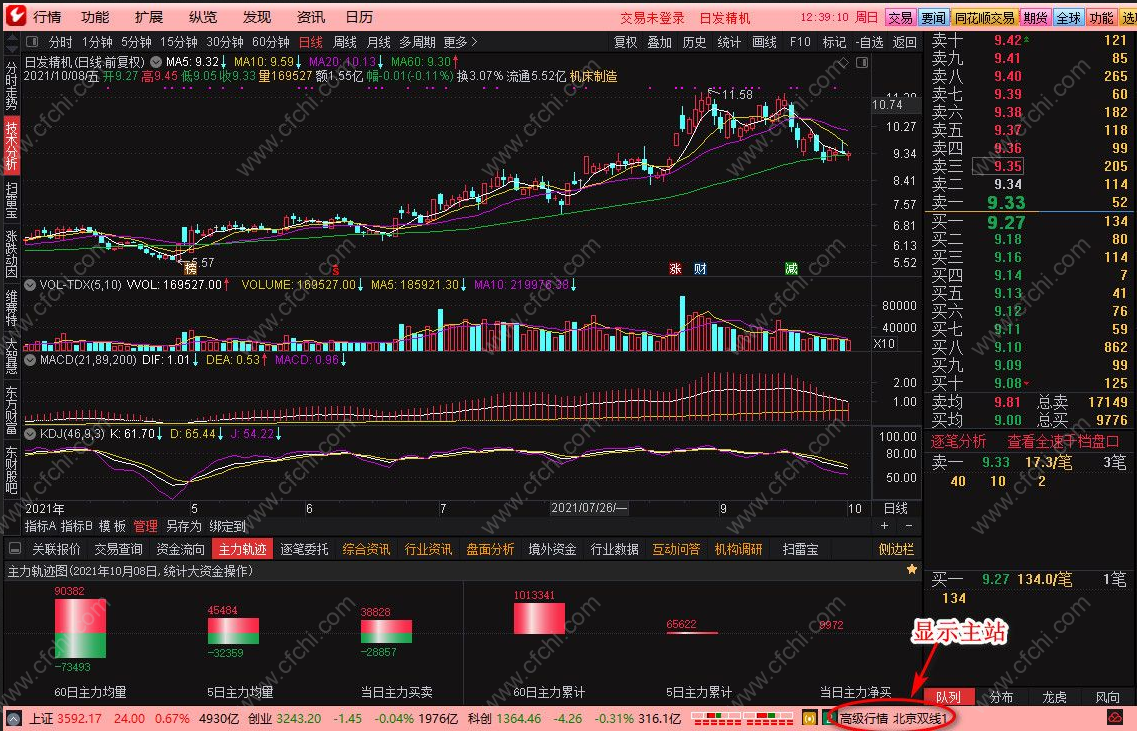
Task: Click 画线 in chart toolbar
Action: 764,42
